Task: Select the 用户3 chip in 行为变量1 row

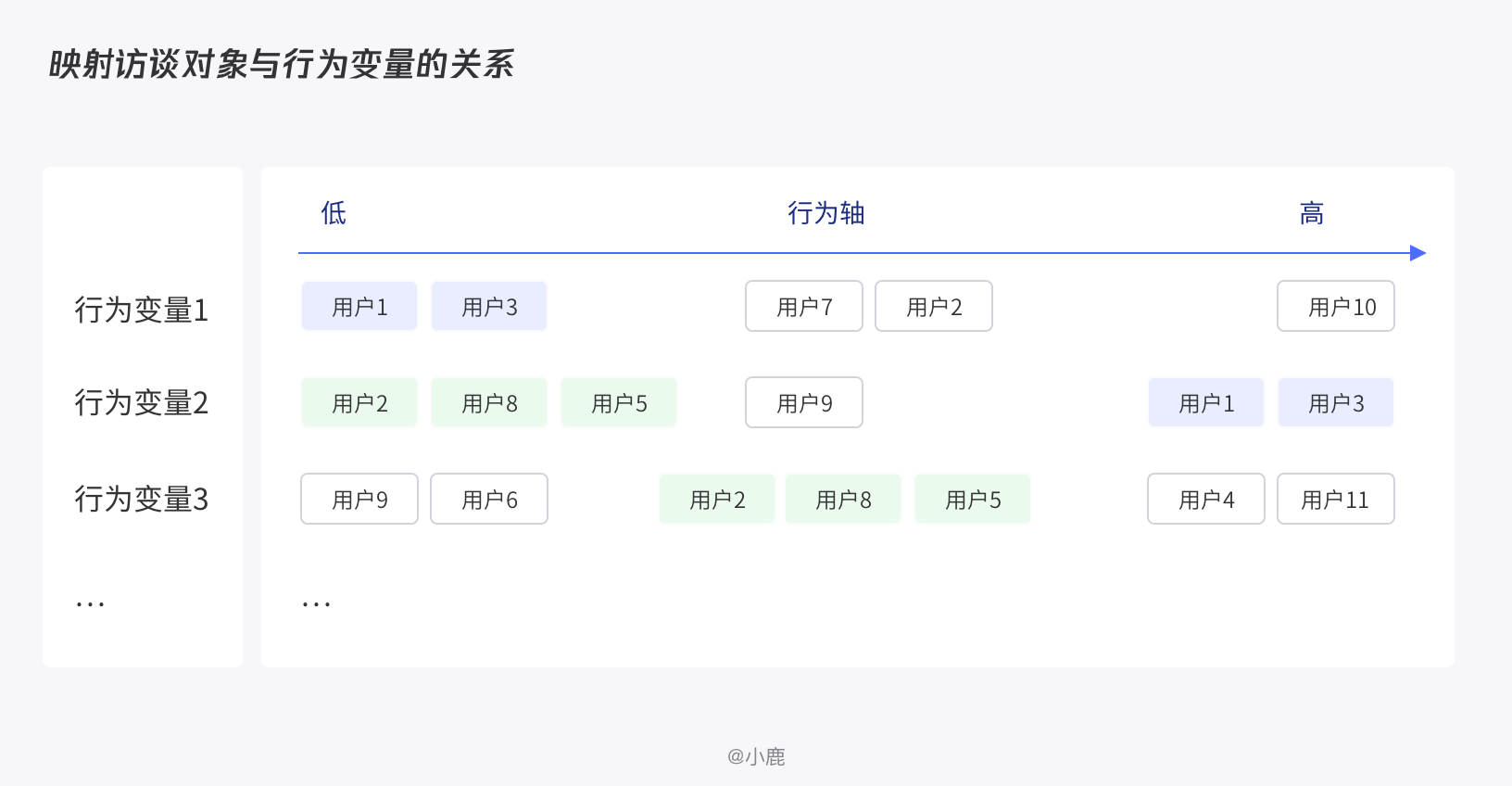Action: coord(489,307)
